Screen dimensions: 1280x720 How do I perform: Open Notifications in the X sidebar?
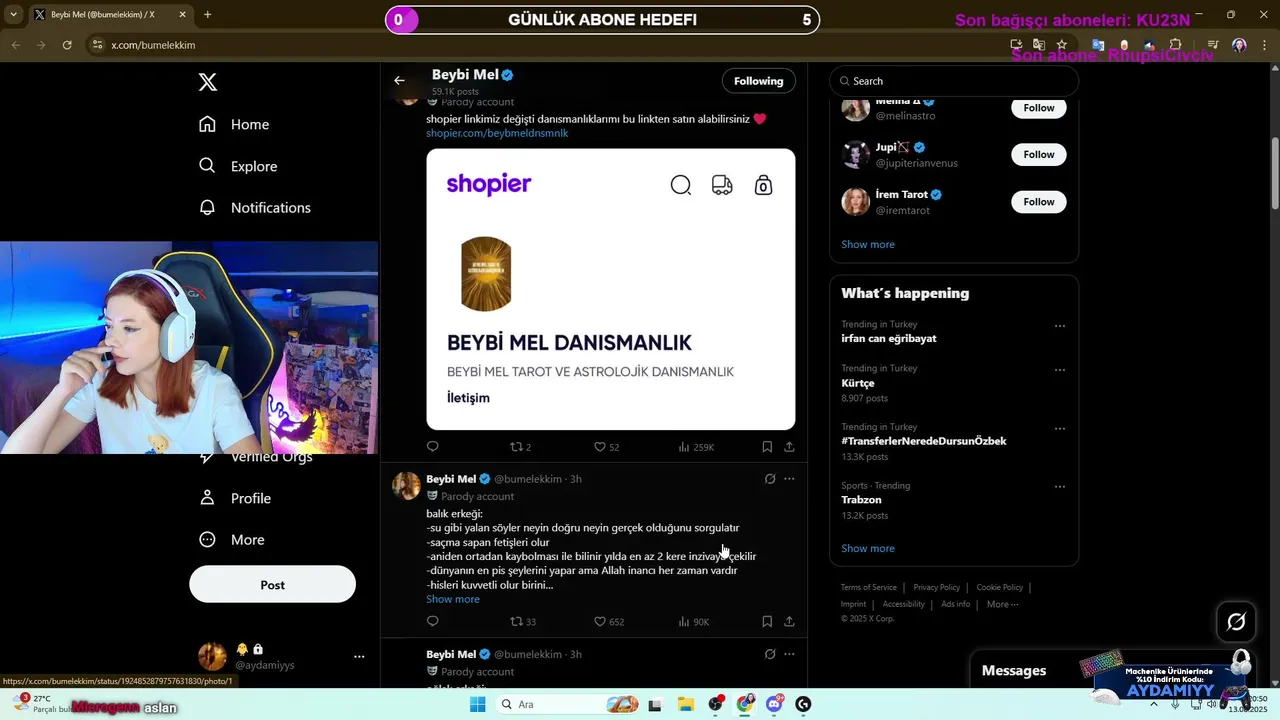(x=255, y=208)
